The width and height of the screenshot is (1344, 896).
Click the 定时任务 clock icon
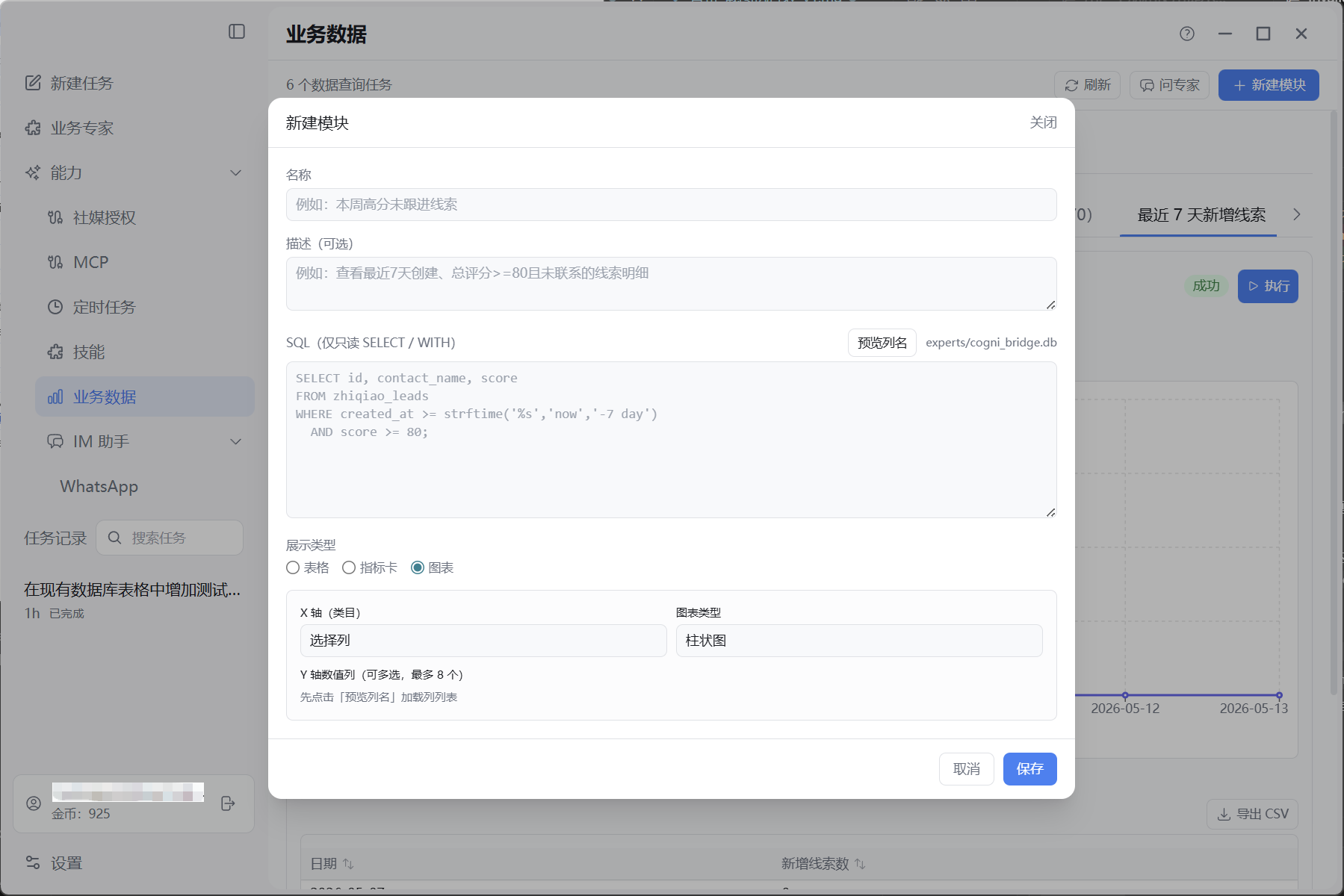tap(55, 307)
